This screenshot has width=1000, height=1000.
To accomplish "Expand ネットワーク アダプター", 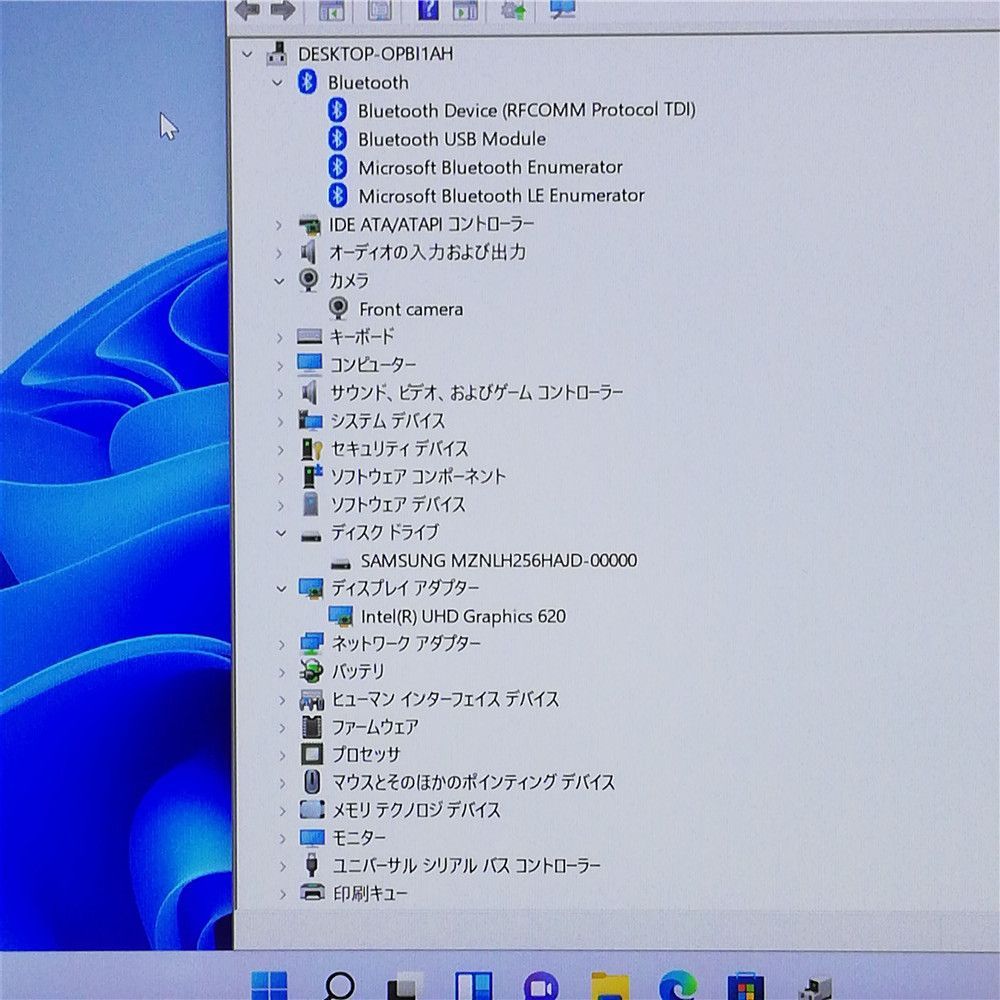I will 282,644.
